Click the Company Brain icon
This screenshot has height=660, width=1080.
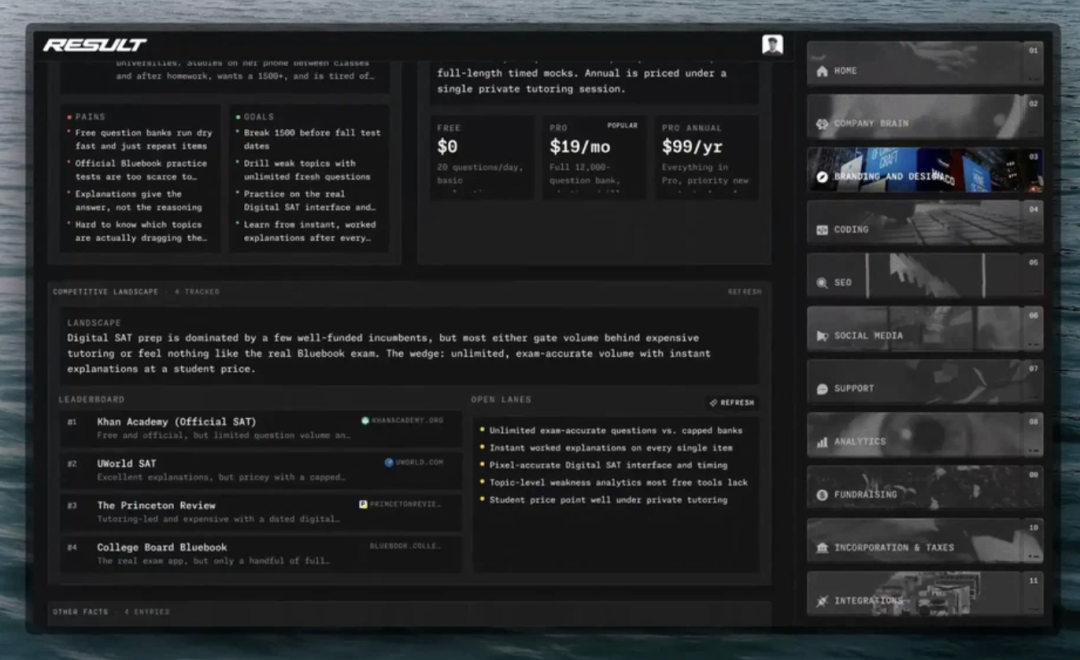coord(822,124)
